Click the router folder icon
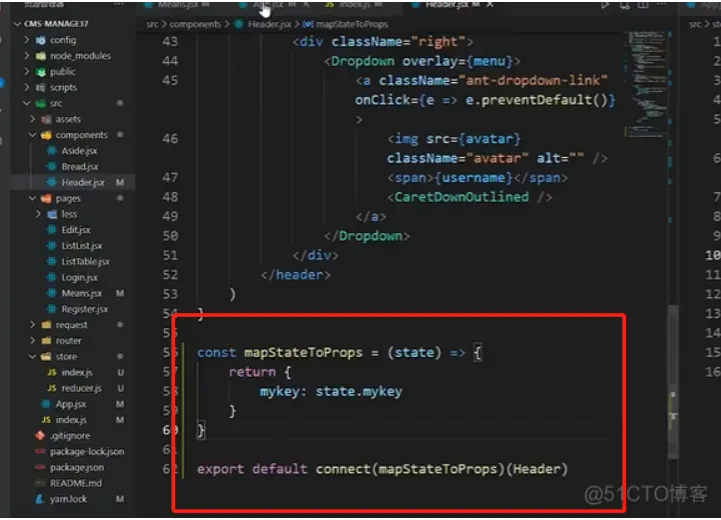721x520 pixels. click(x=46, y=341)
